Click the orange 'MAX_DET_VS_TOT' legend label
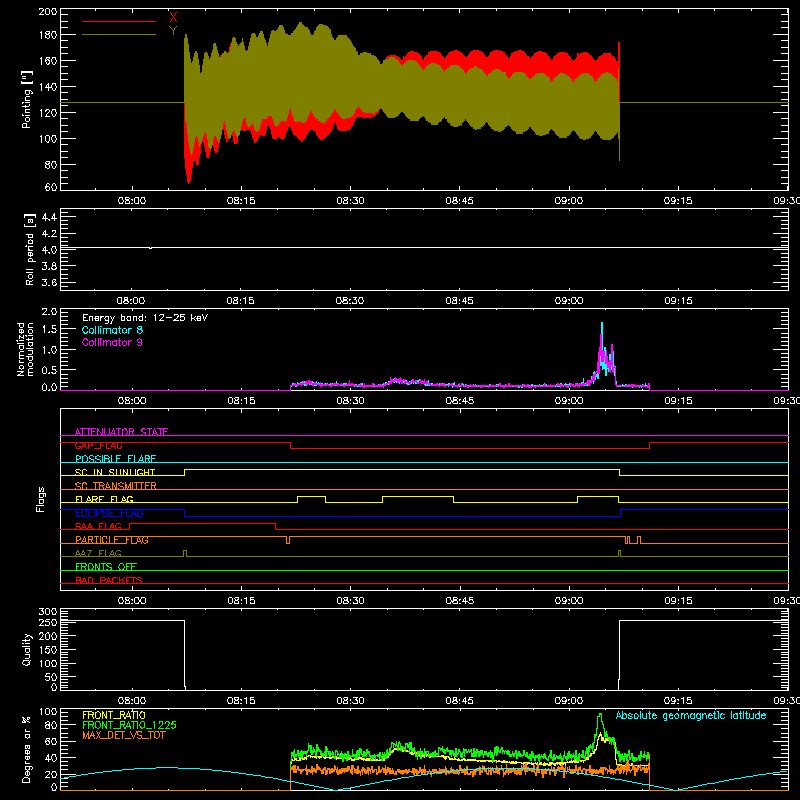The width and height of the screenshot is (800, 800). coord(124,735)
